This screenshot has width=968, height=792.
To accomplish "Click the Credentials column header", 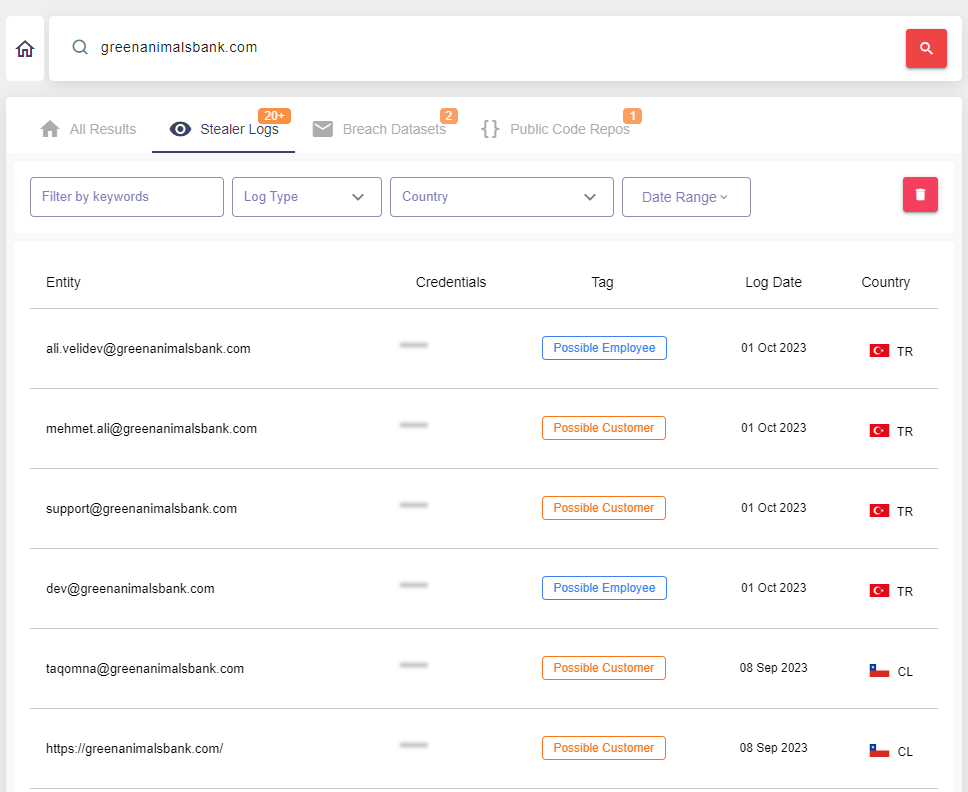I will tap(451, 282).
